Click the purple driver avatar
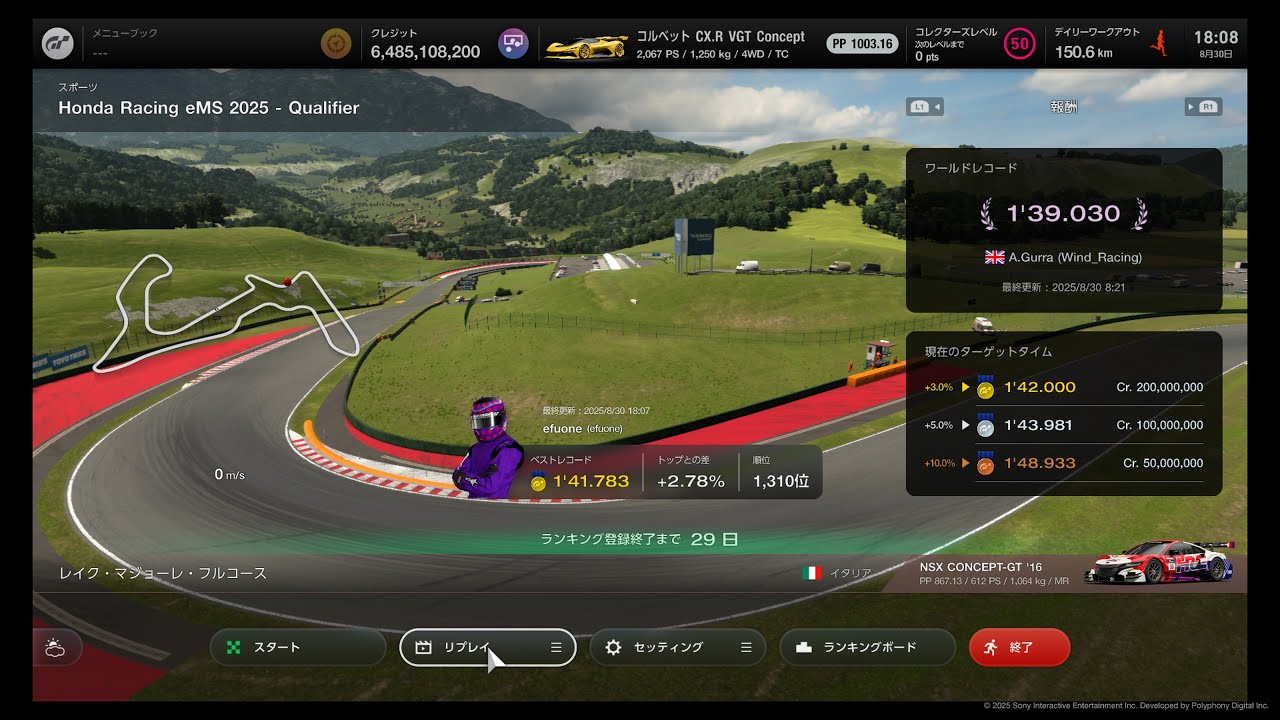Viewport: 1280px width, 720px height. 488,447
